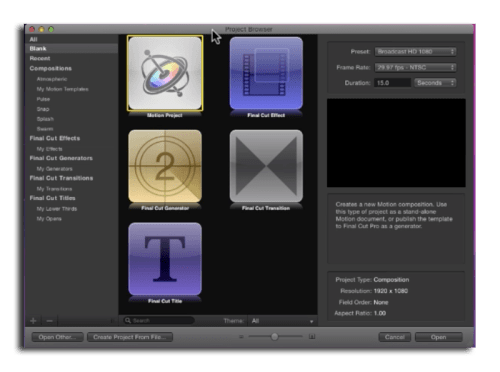Open My Opens in sidebar
Image resolution: width=500 pixels, height=372 pixels.
point(49,219)
